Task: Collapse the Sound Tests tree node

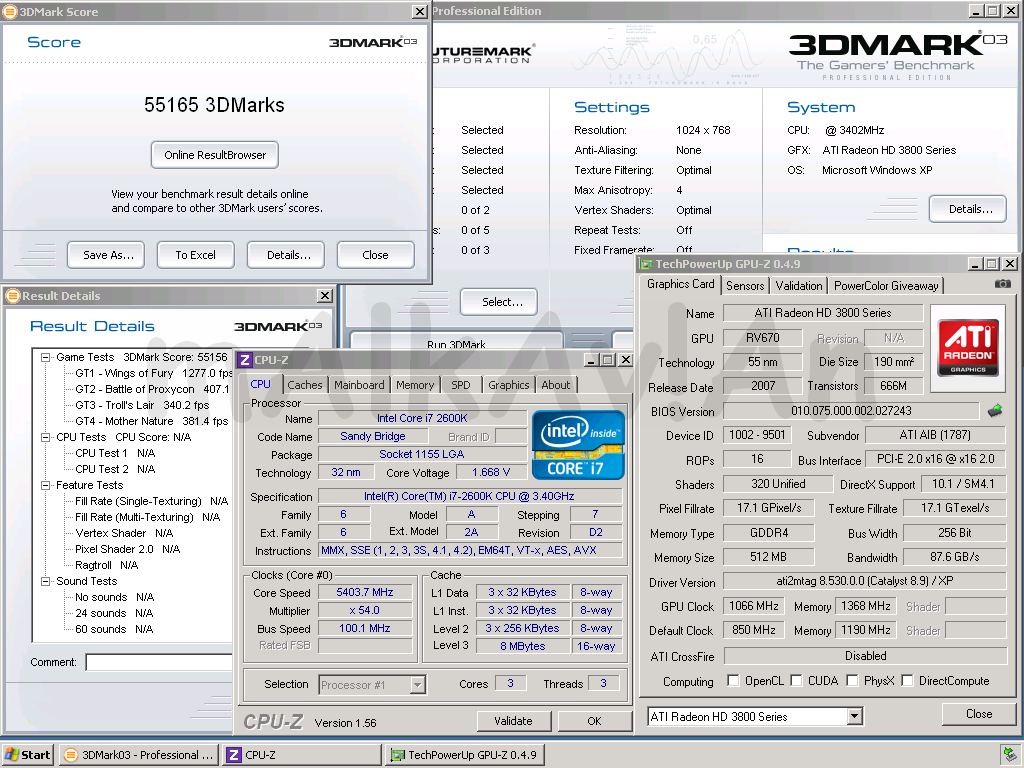Action: coord(46,581)
